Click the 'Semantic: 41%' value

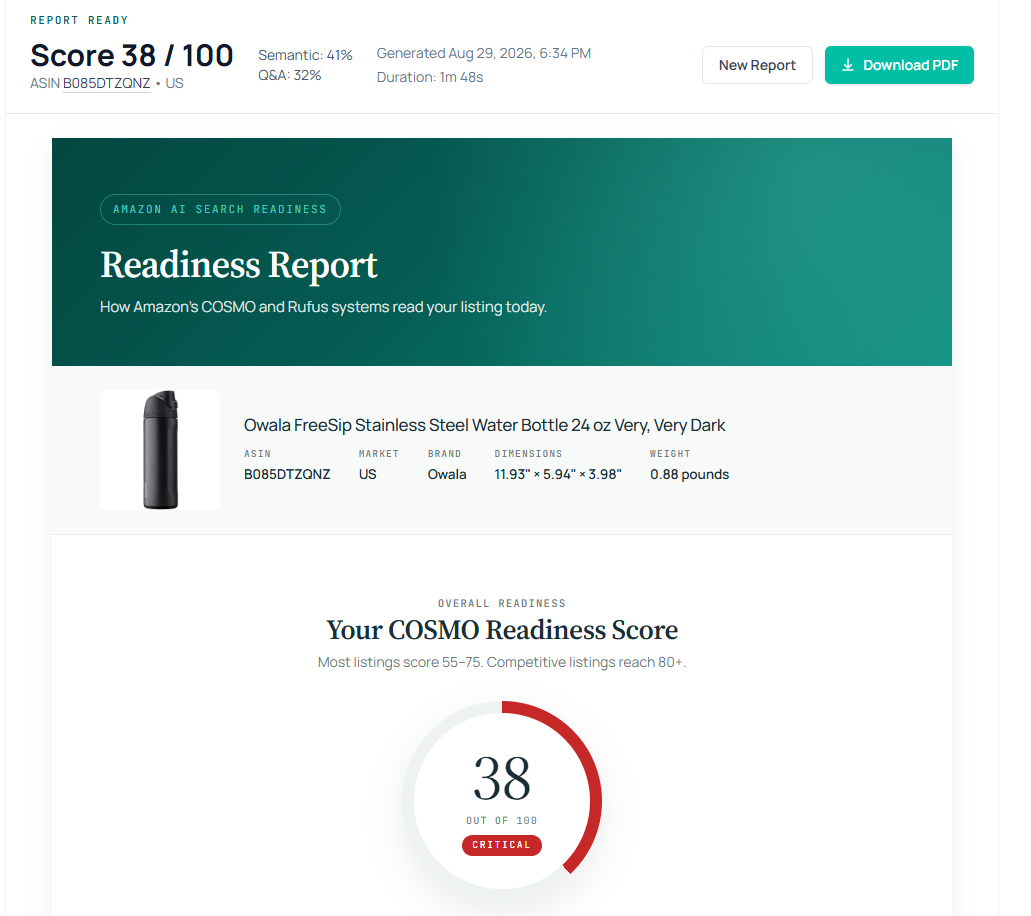point(305,55)
